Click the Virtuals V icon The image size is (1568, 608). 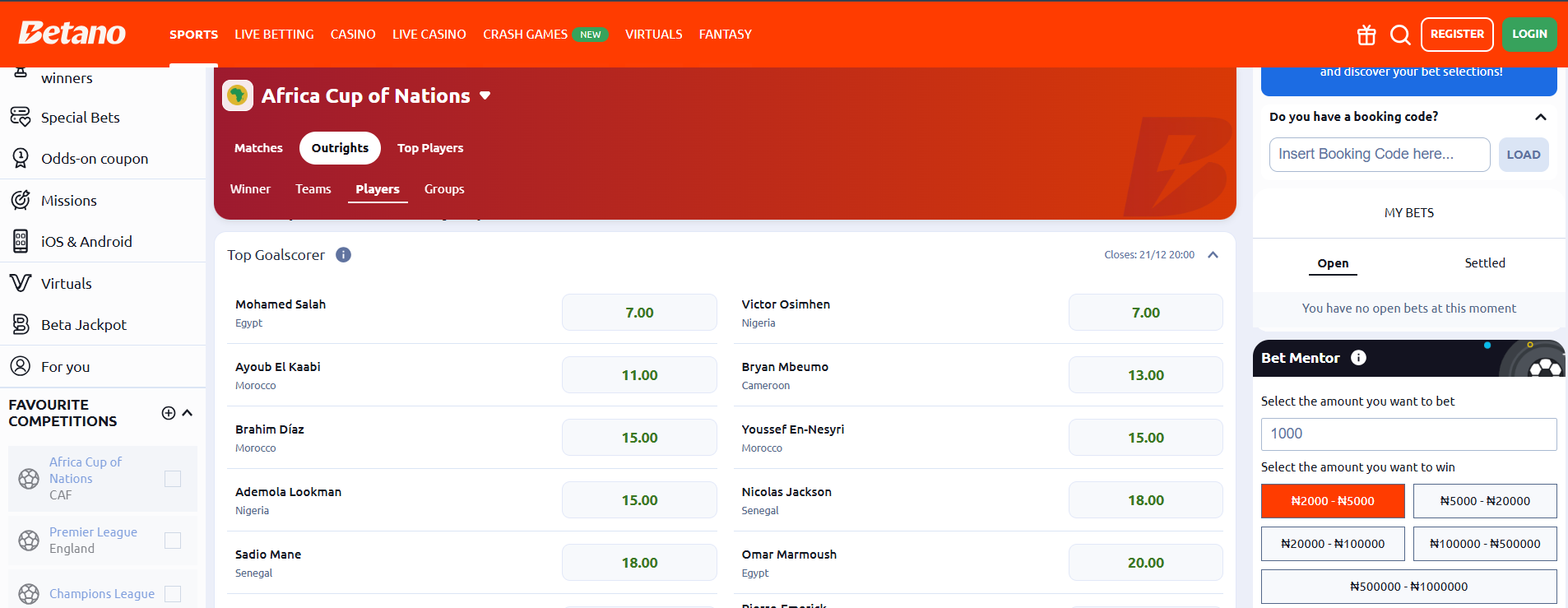point(21,283)
